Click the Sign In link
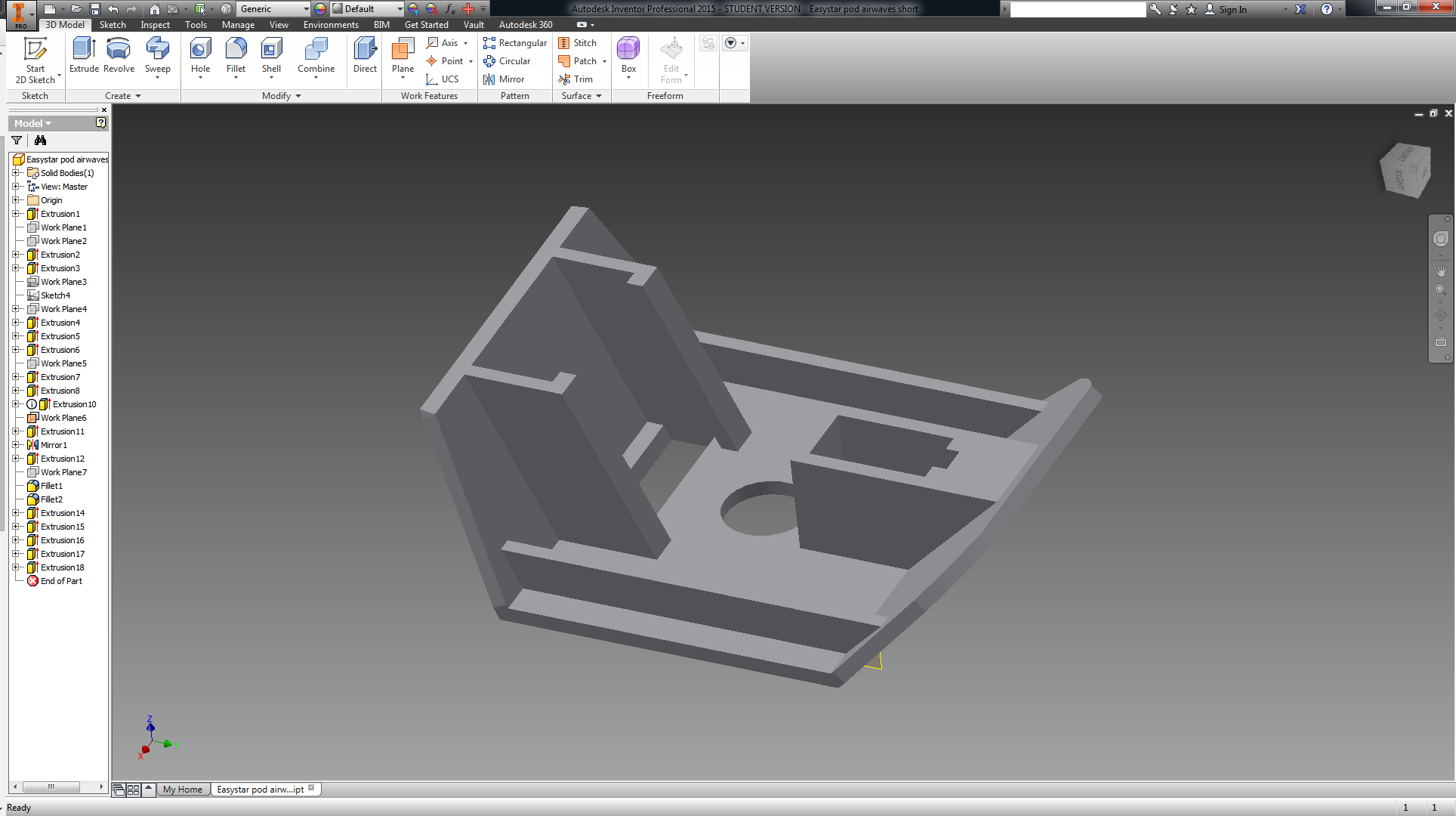1456x816 pixels. tap(1232, 9)
